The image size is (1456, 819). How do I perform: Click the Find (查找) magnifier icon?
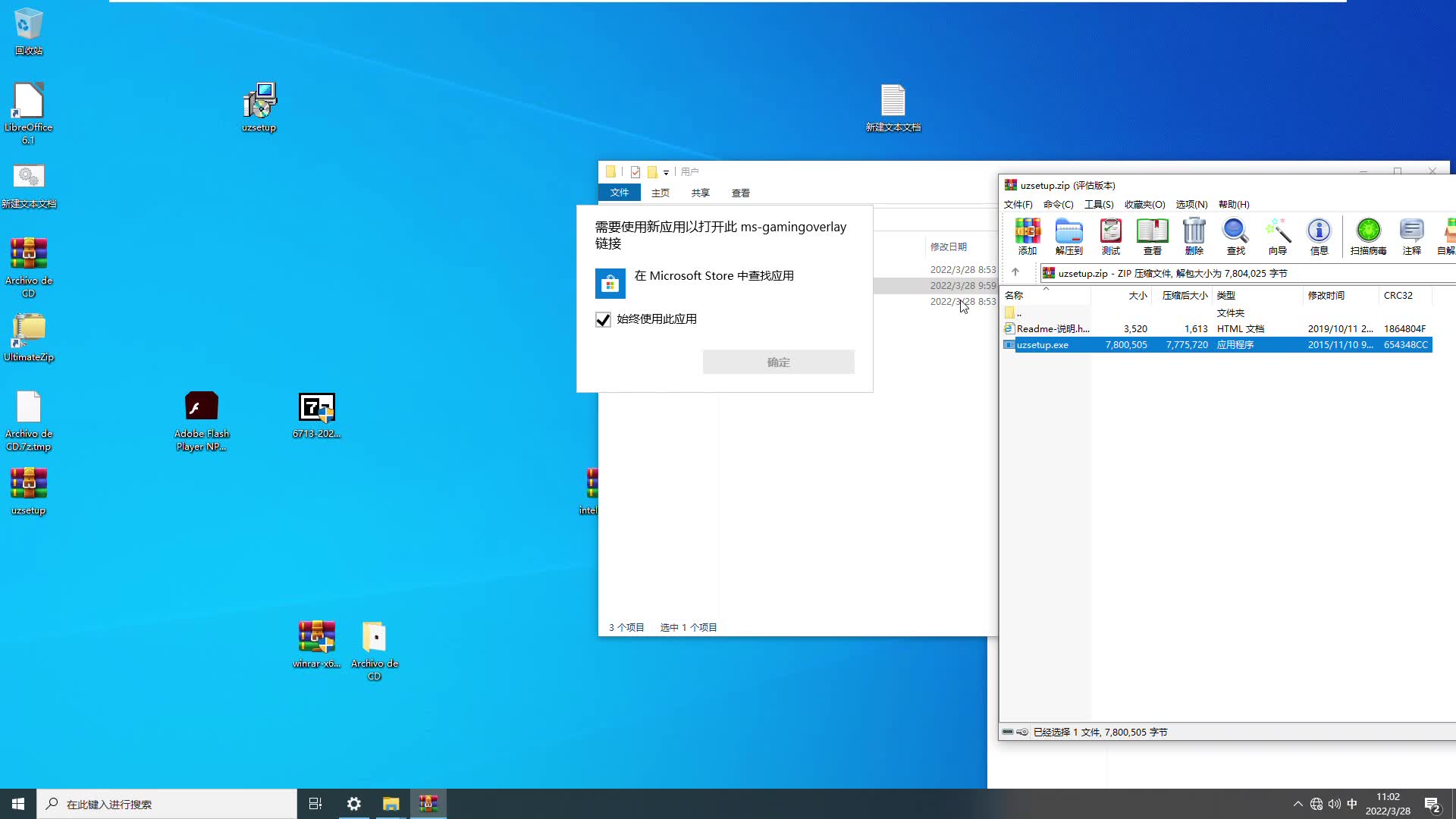1236,237
